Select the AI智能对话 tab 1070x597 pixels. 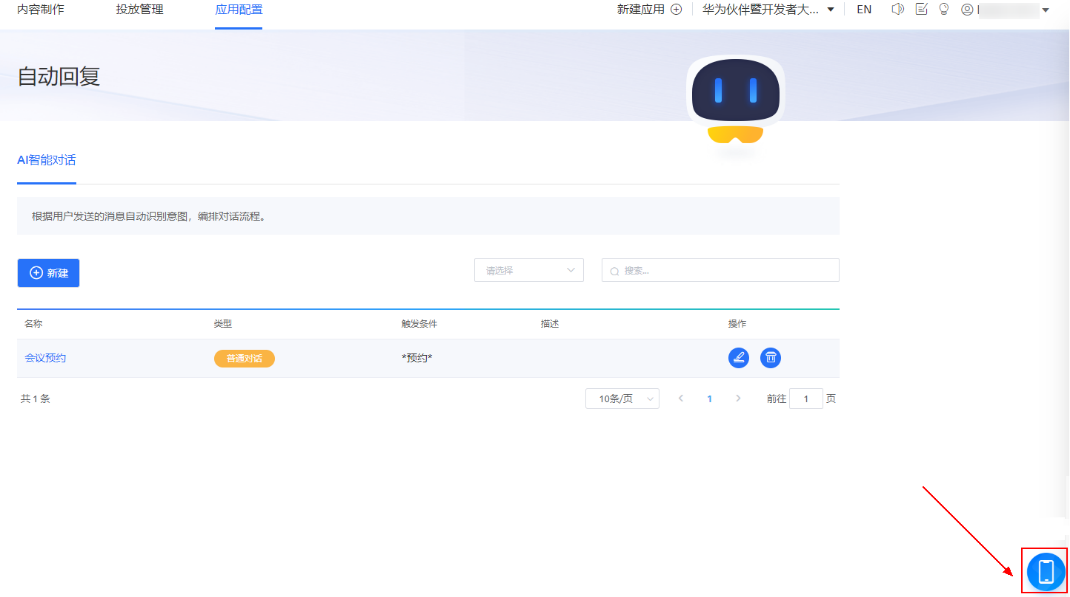[46, 160]
